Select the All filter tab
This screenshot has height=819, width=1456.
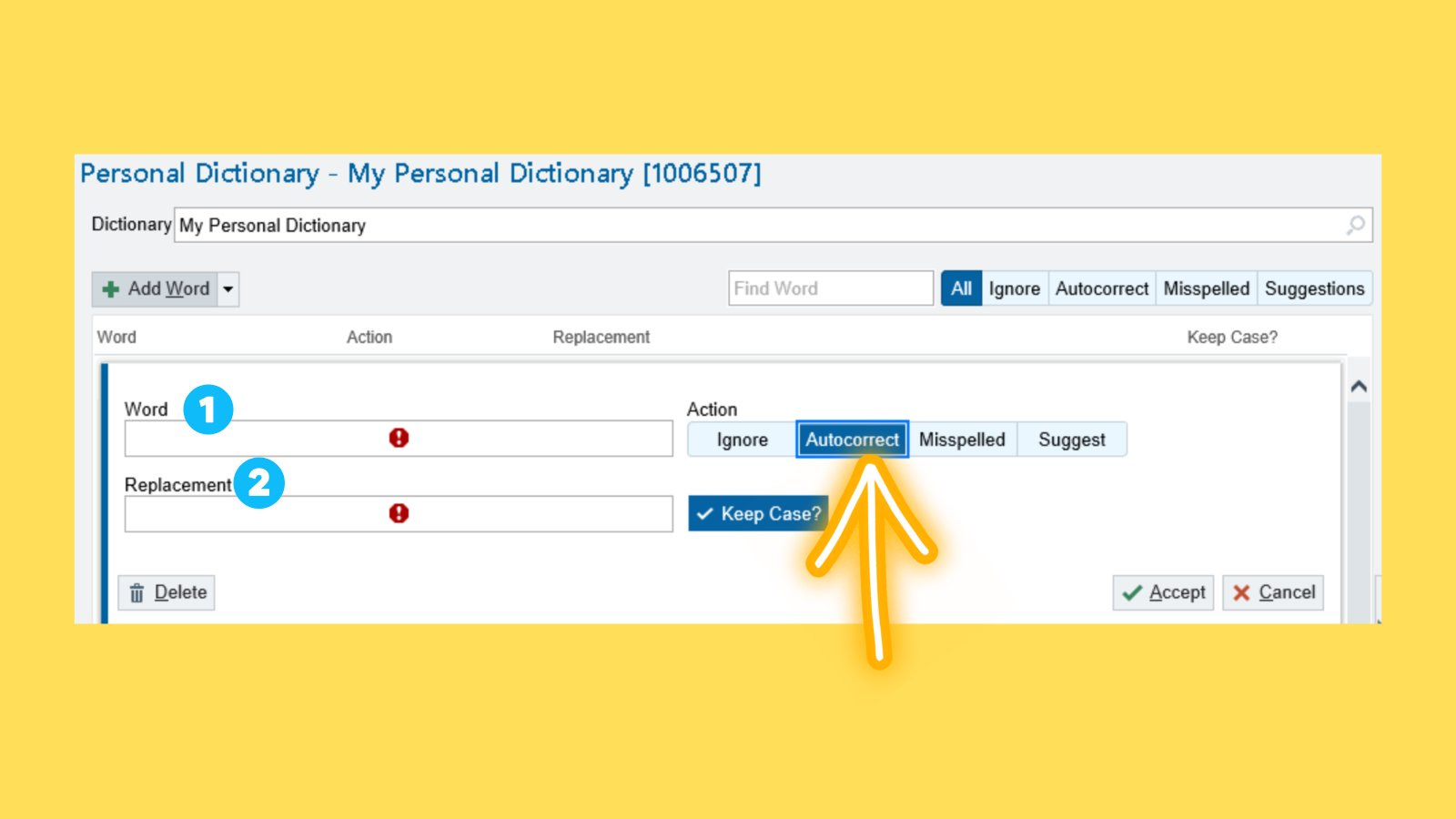point(961,288)
